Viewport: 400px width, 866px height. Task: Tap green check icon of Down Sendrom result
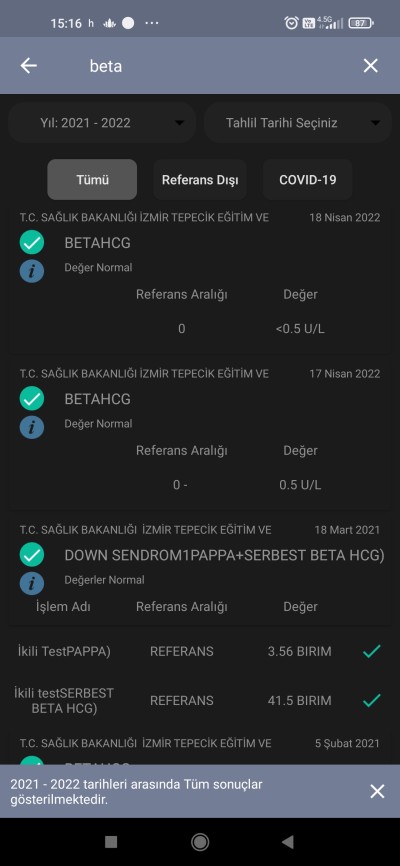[31, 555]
